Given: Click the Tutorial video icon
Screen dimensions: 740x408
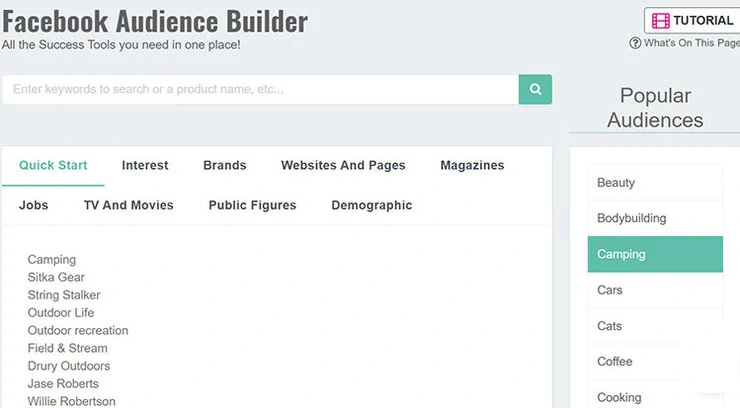Looking at the screenshot, I should (660, 21).
